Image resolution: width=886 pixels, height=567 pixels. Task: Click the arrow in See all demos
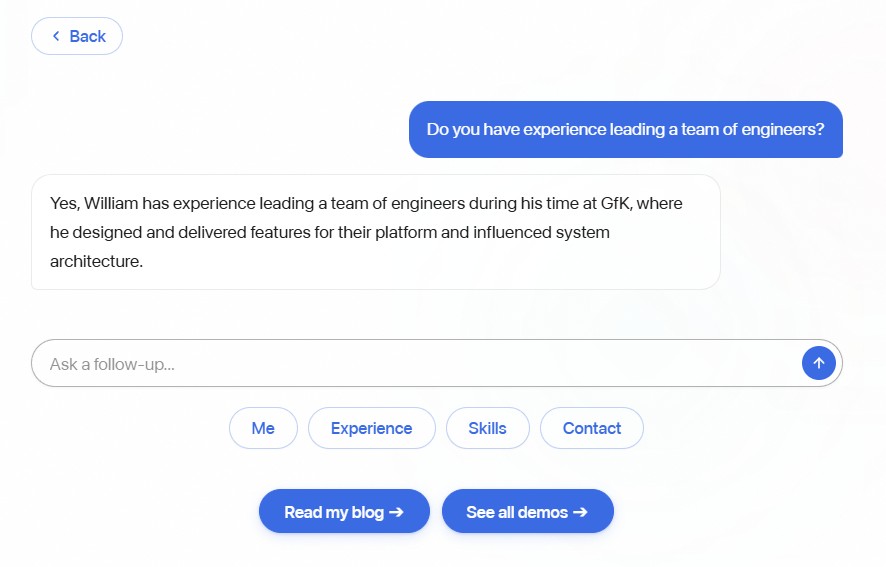pos(580,512)
